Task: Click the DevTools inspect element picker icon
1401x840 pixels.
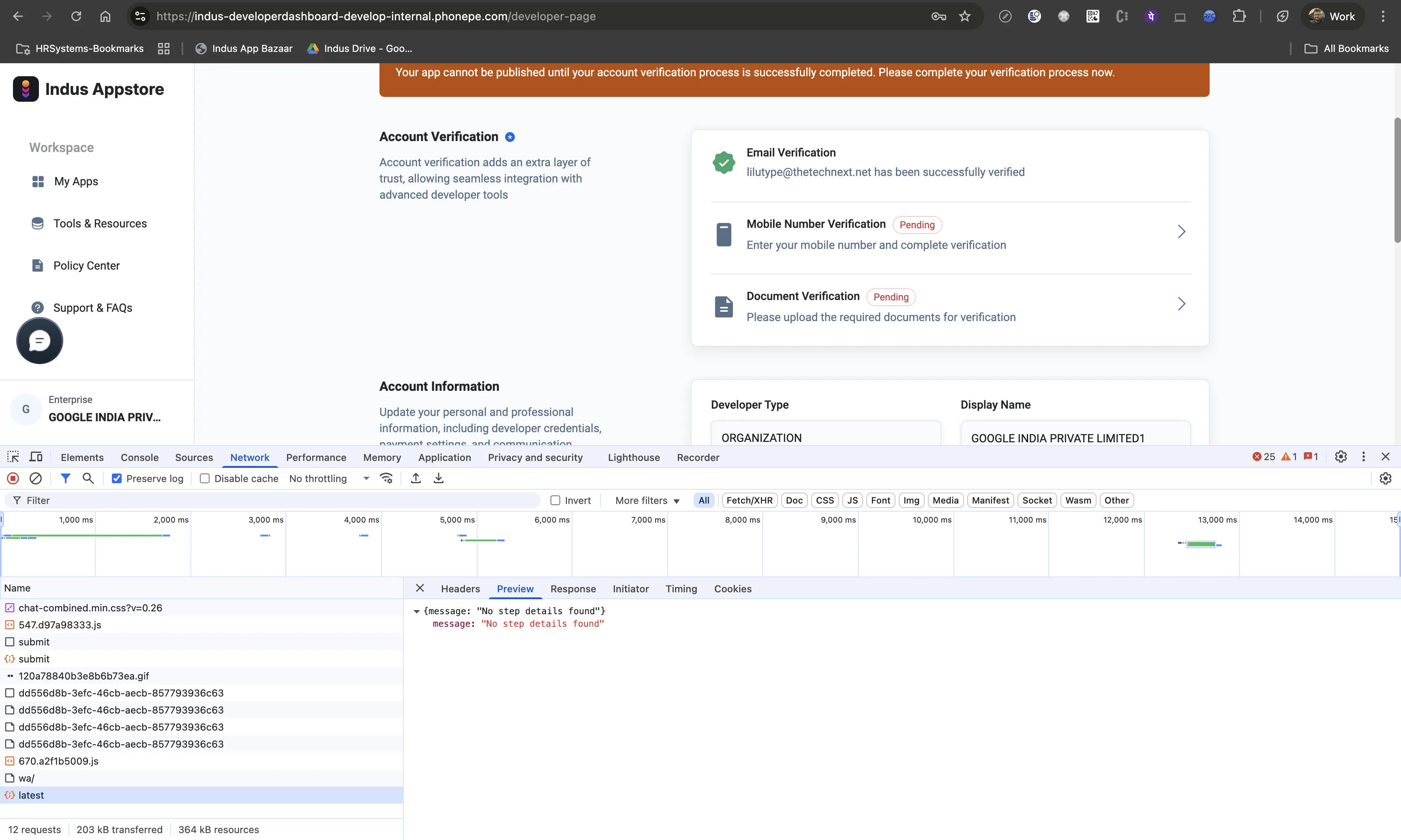Action: (13, 457)
